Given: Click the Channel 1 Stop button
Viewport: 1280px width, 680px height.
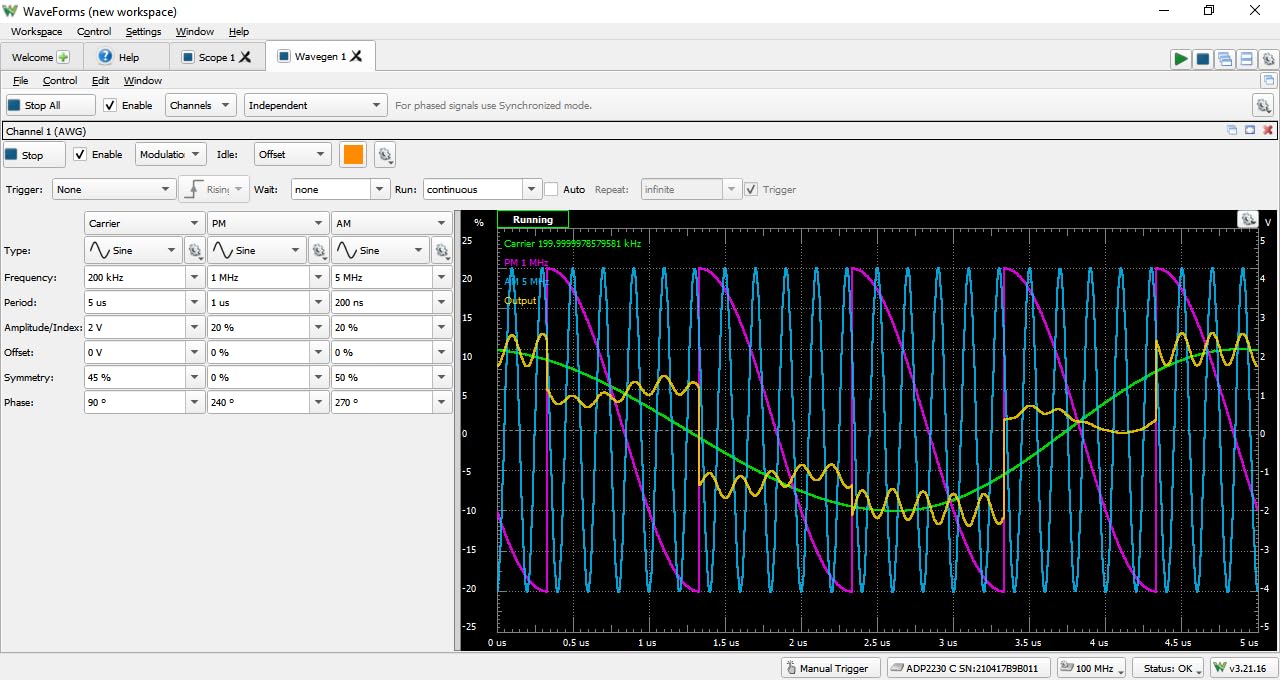Looking at the screenshot, I should (x=34, y=155).
